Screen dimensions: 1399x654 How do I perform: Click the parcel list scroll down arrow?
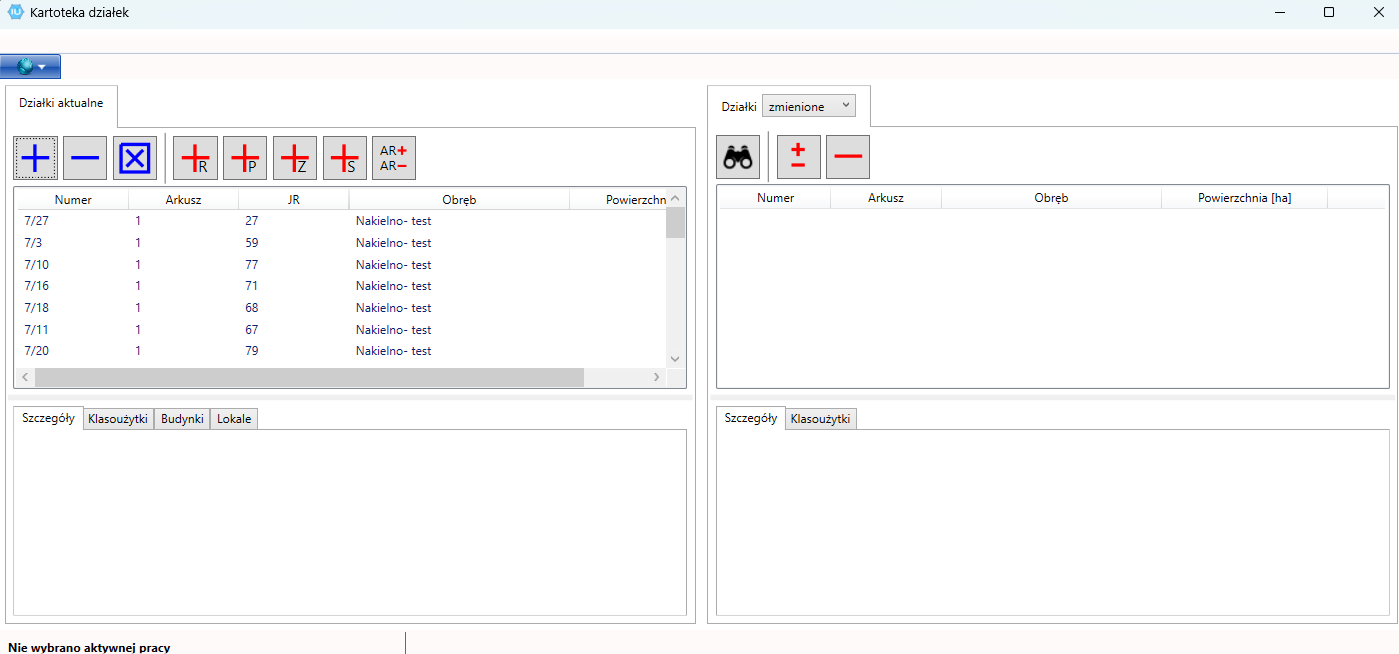click(x=675, y=359)
